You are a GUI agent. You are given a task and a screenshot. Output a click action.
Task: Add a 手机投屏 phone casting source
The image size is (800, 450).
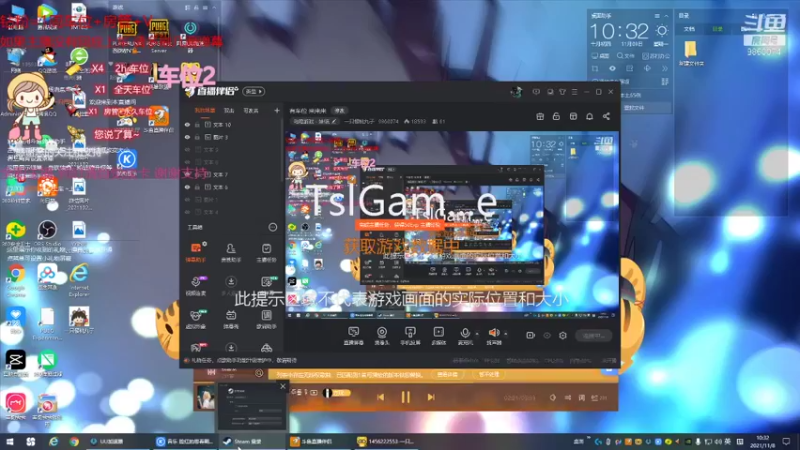coord(410,336)
